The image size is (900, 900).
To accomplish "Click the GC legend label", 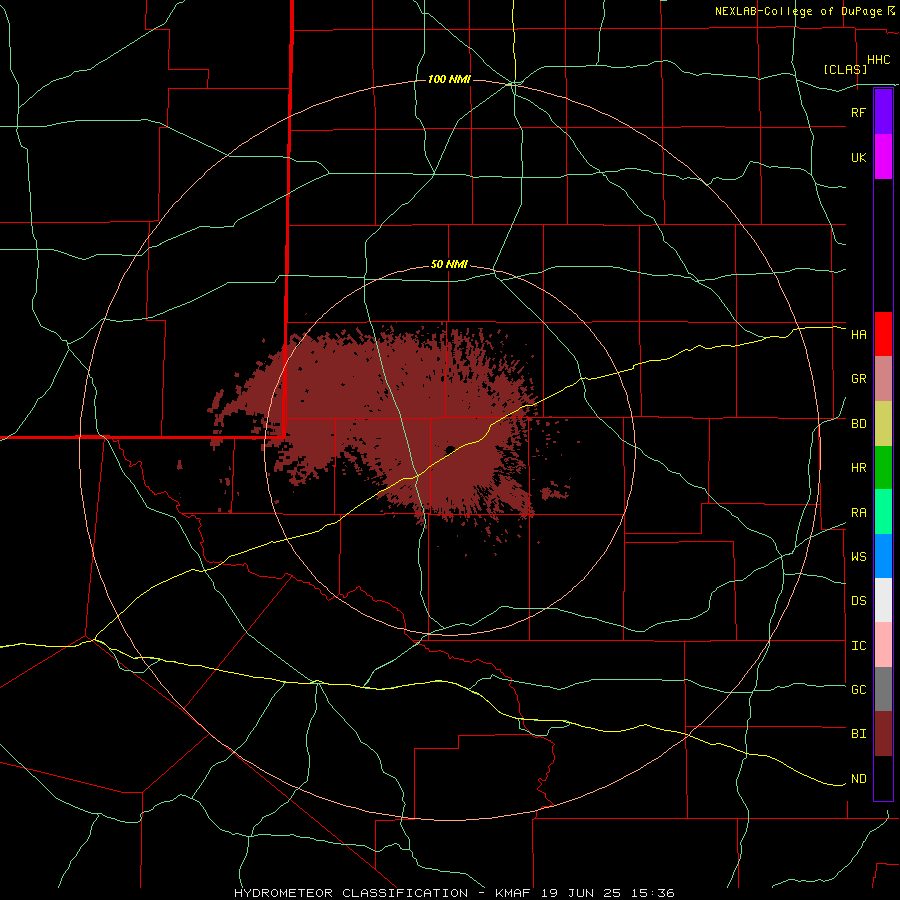I will 858,689.
